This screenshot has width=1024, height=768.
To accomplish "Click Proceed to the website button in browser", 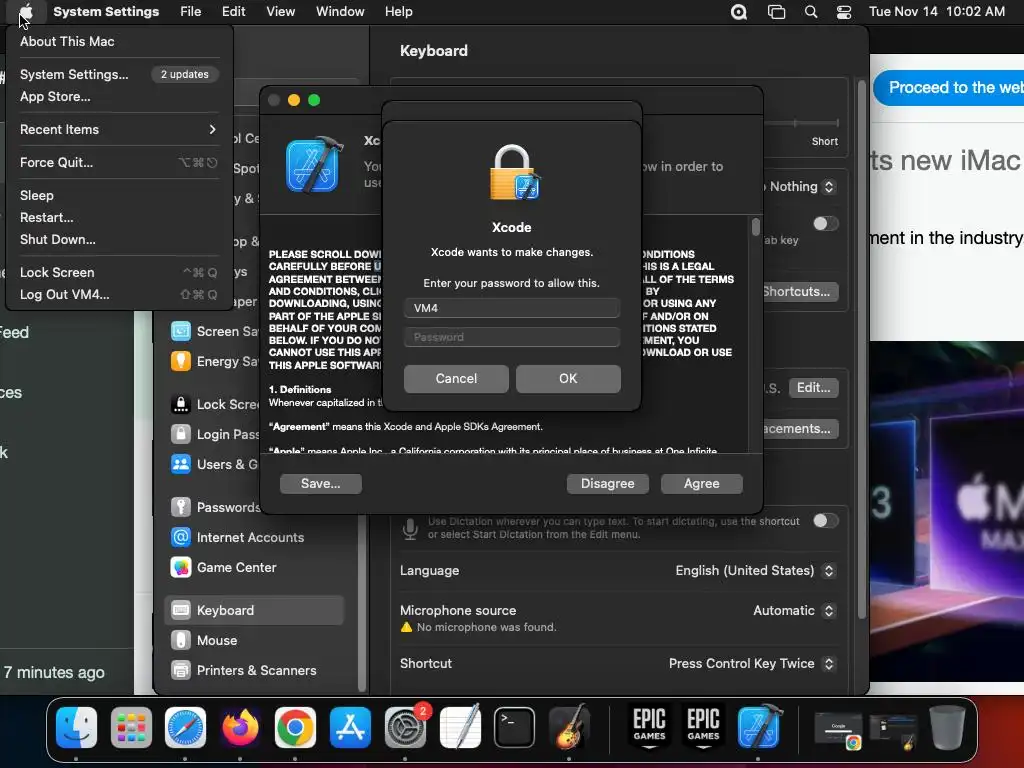I will (950, 88).
